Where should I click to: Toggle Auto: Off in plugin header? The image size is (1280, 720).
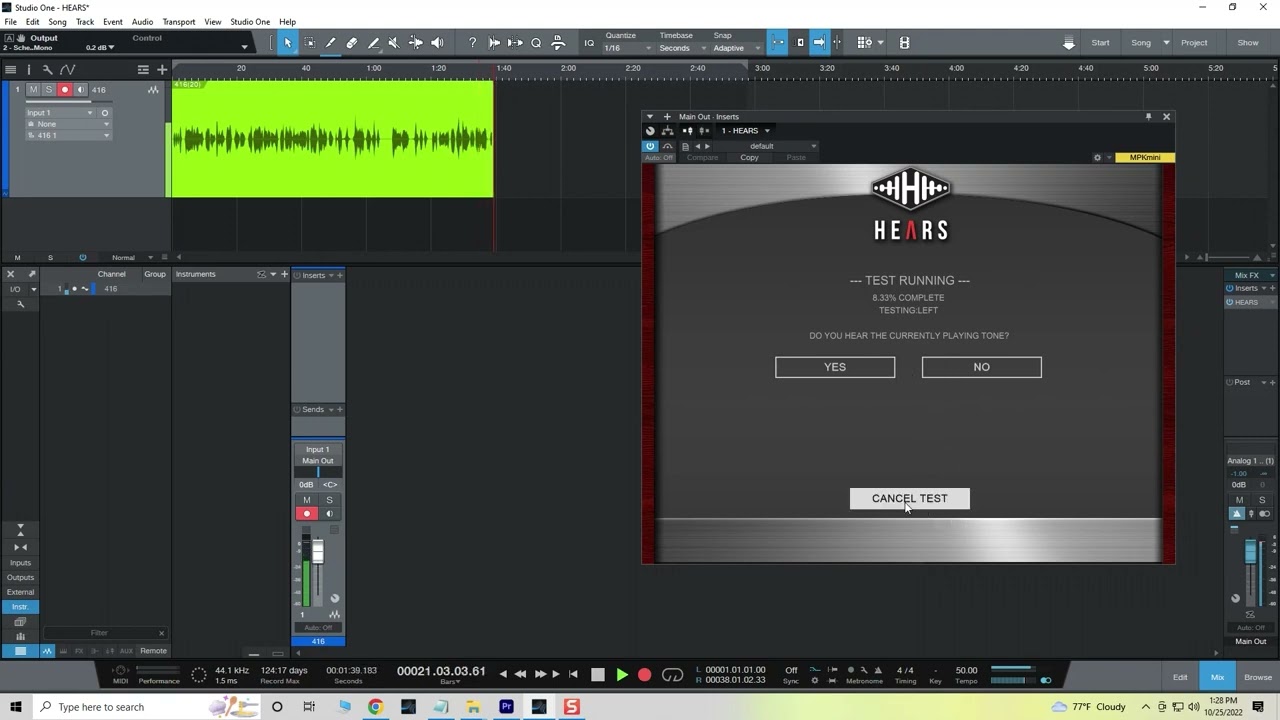pyautogui.click(x=659, y=158)
